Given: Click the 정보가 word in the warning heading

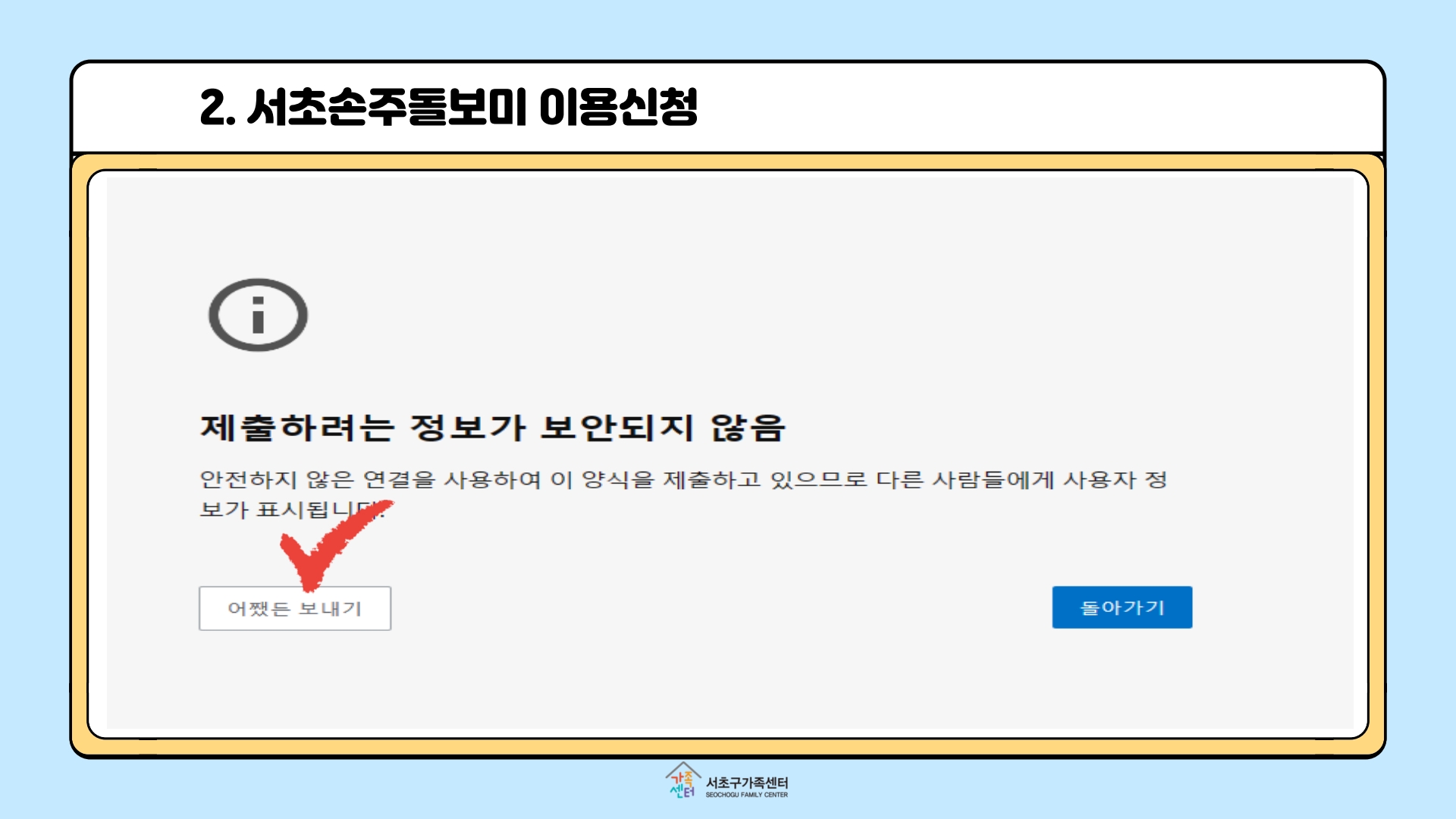Looking at the screenshot, I should point(467,428).
